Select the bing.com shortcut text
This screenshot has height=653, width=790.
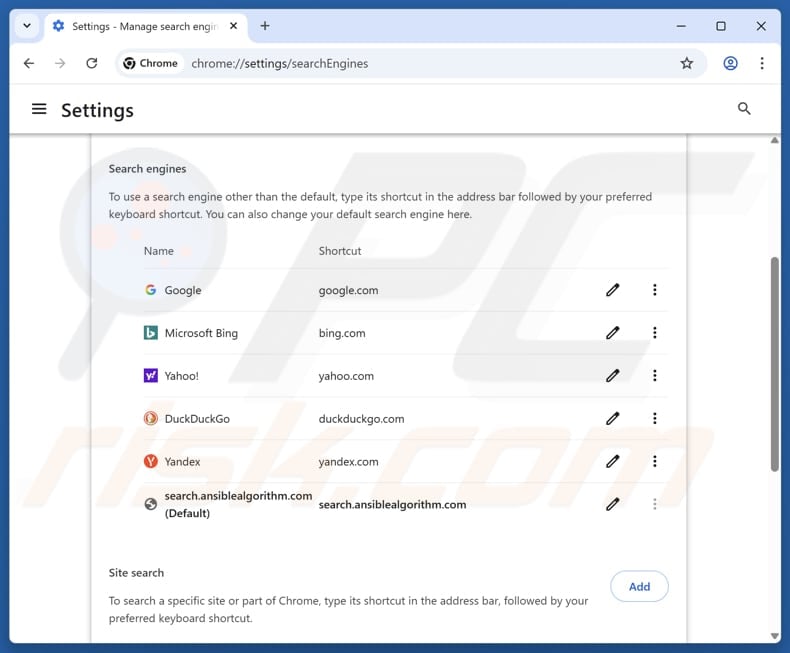[x=342, y=333]
